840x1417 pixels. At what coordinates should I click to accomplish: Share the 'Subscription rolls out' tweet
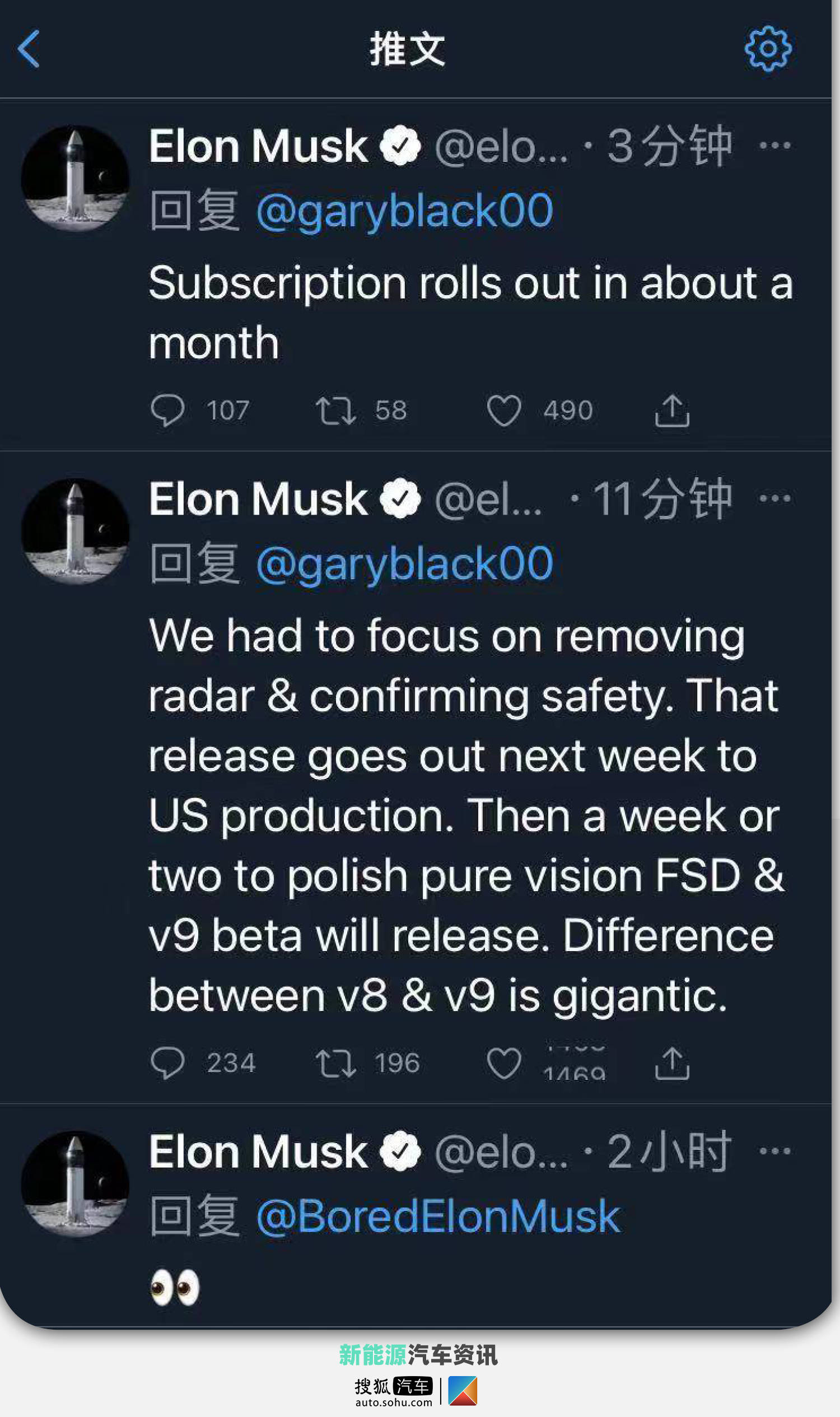point(672,411)
